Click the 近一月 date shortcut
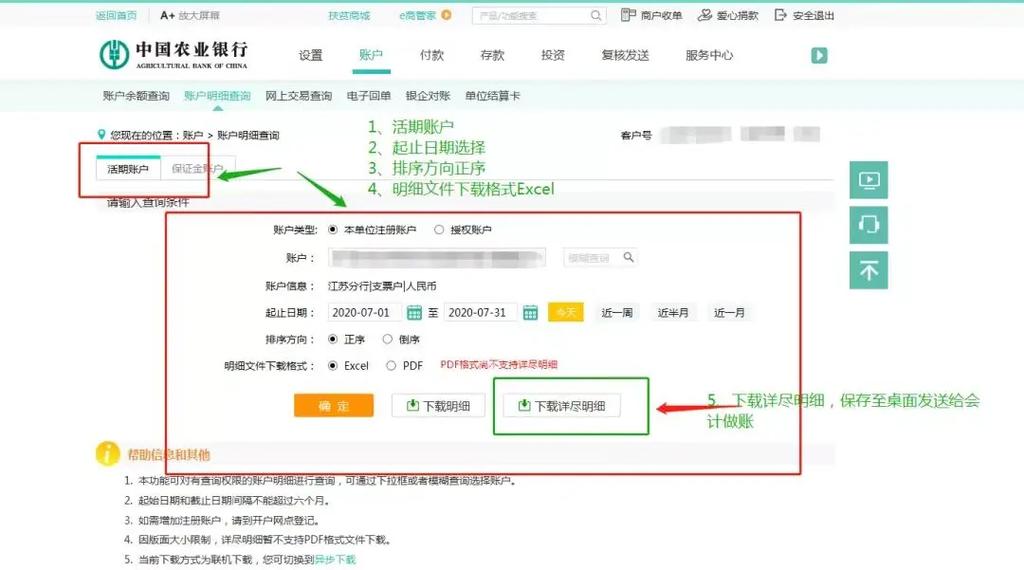Screen dimensions: 1024x570 tap(729, 313)
